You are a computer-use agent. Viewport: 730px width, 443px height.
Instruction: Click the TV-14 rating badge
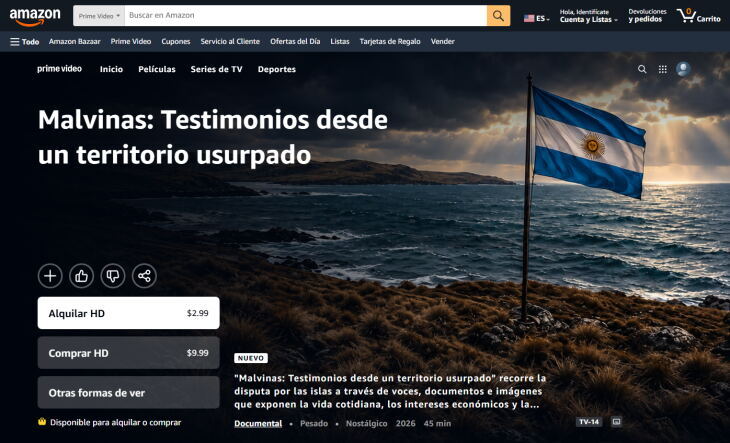(x=589, y=422)
